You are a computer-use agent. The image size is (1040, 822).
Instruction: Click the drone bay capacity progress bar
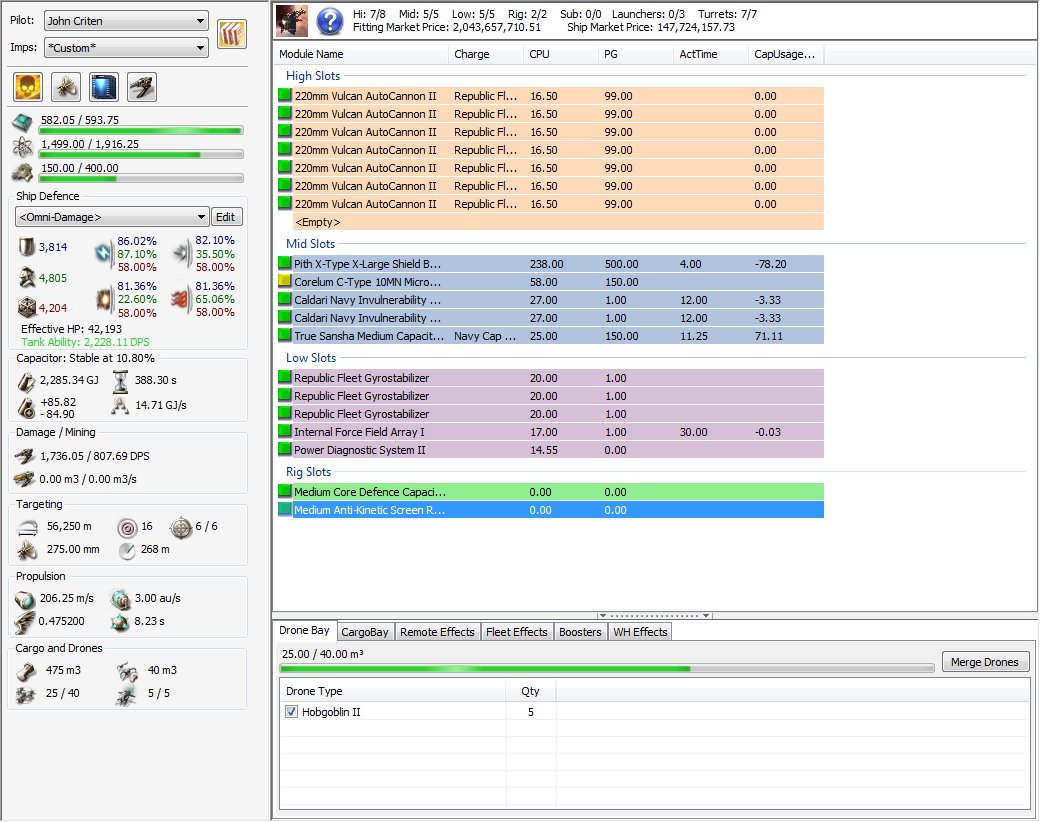click(607, 669)
